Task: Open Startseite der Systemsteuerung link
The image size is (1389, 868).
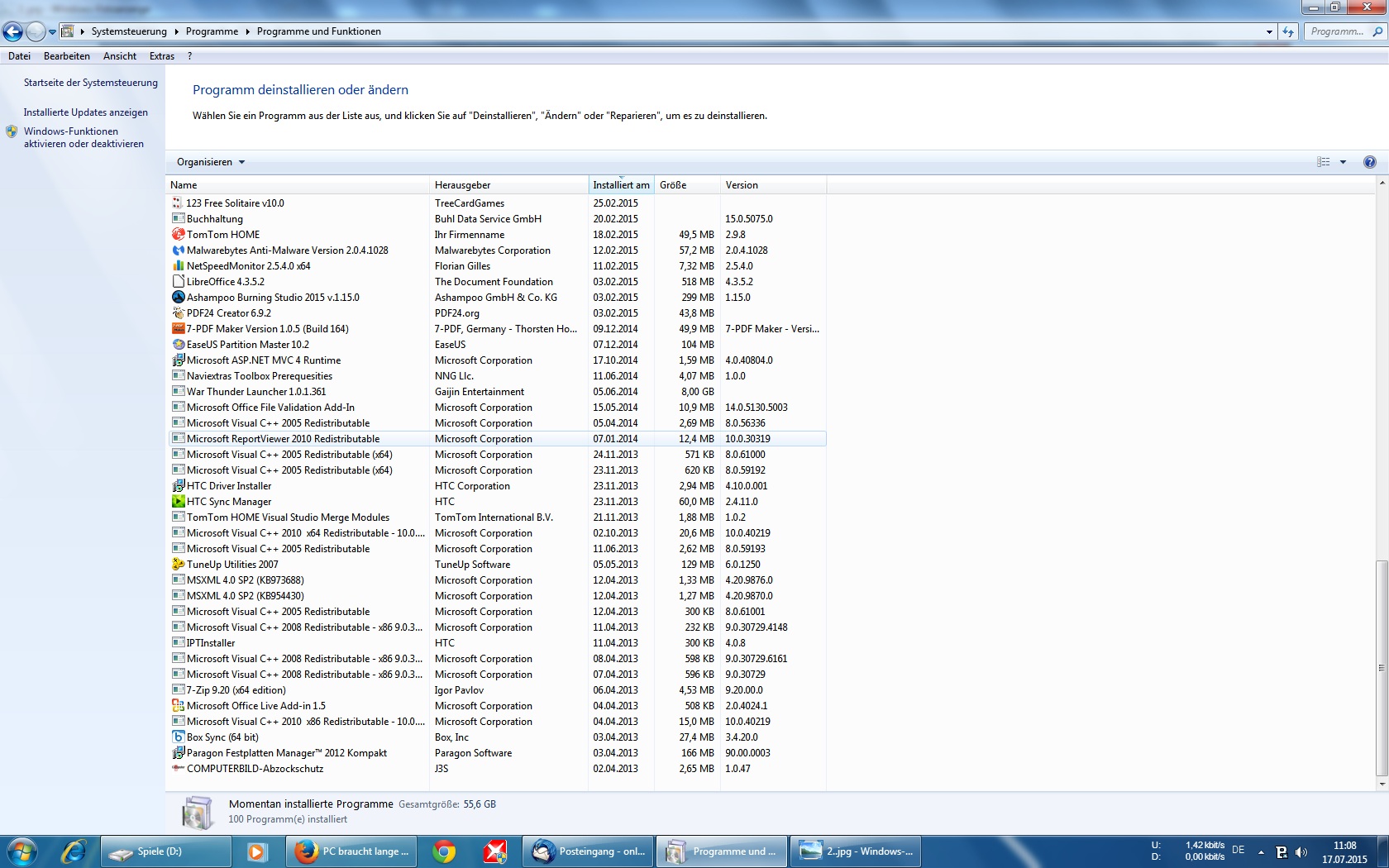Action: [x=90, y=83]
